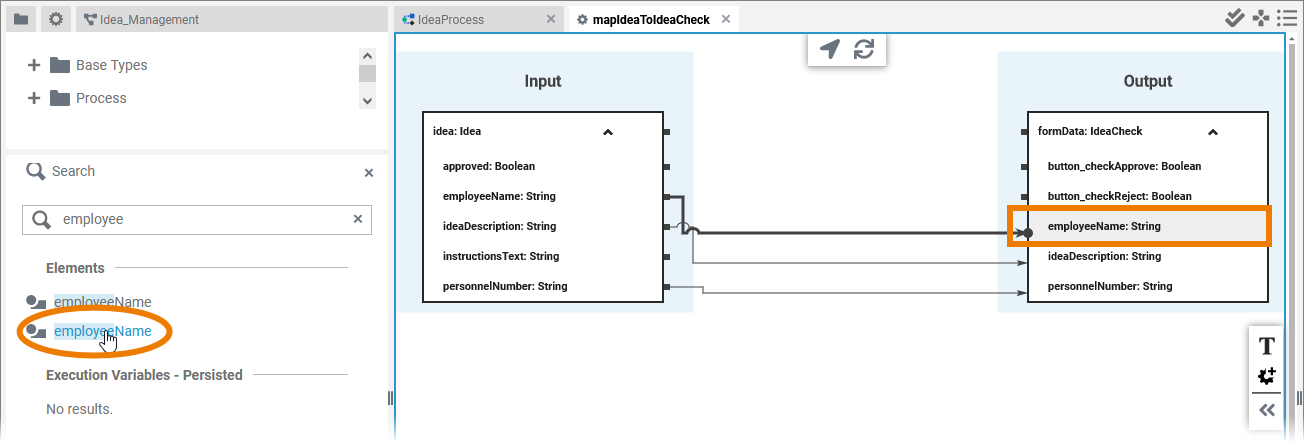Screen dimensions: 1304x443
Task: Click the refresh arrows icon above diagram
Action: pyautogui.click(x=864, y=50)
